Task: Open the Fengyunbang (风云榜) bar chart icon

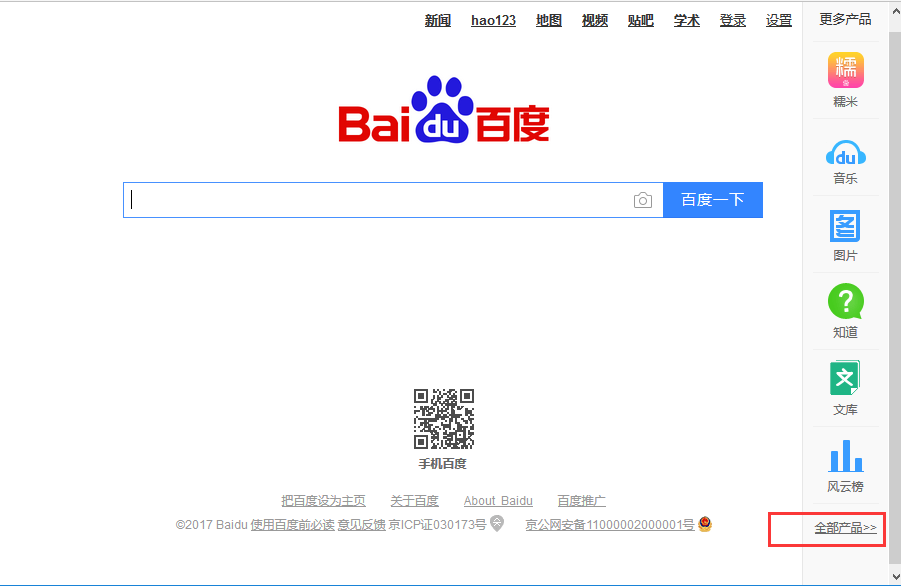Action: 845,456
